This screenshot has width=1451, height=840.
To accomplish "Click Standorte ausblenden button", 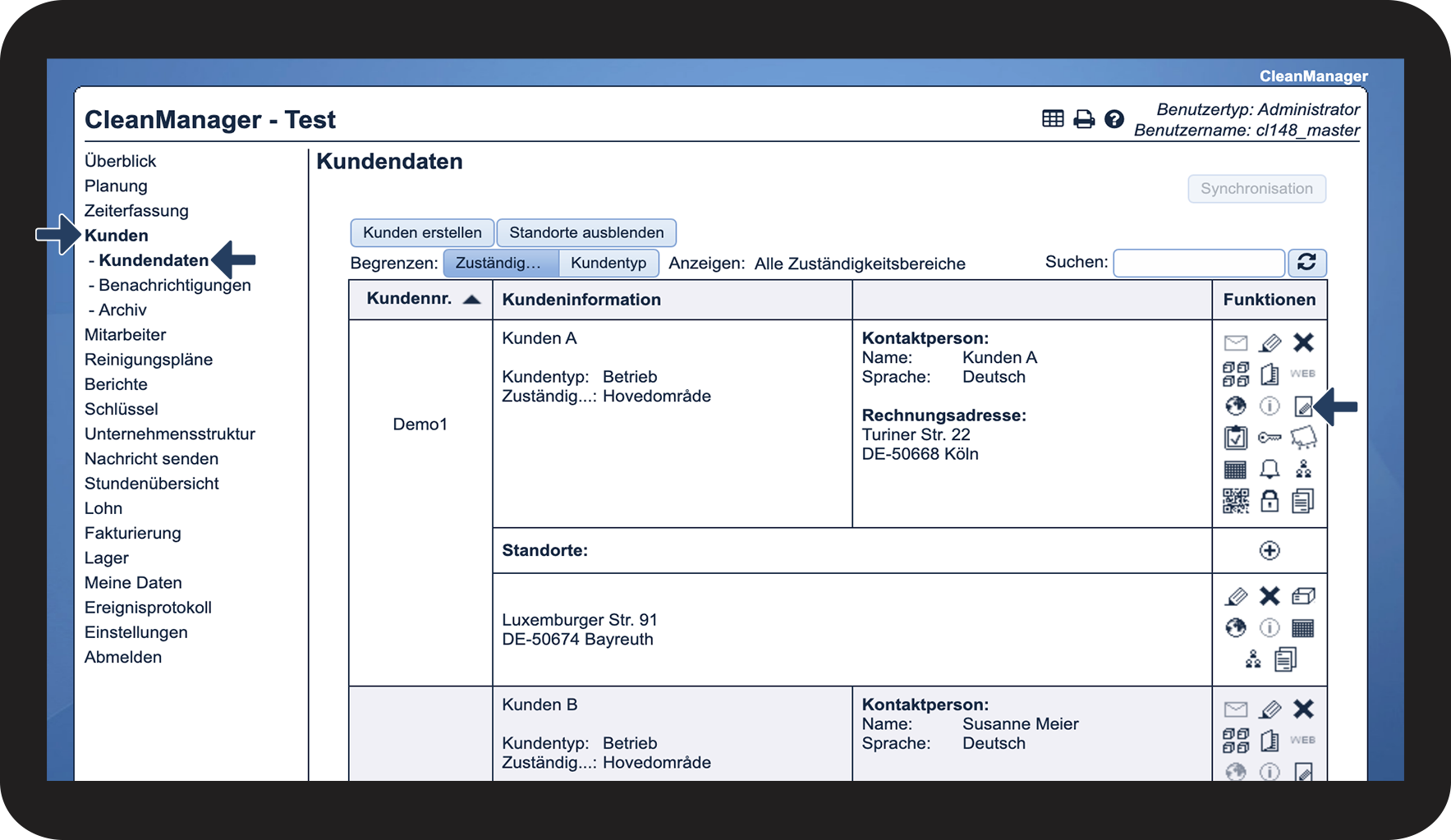I will (586, 232).
